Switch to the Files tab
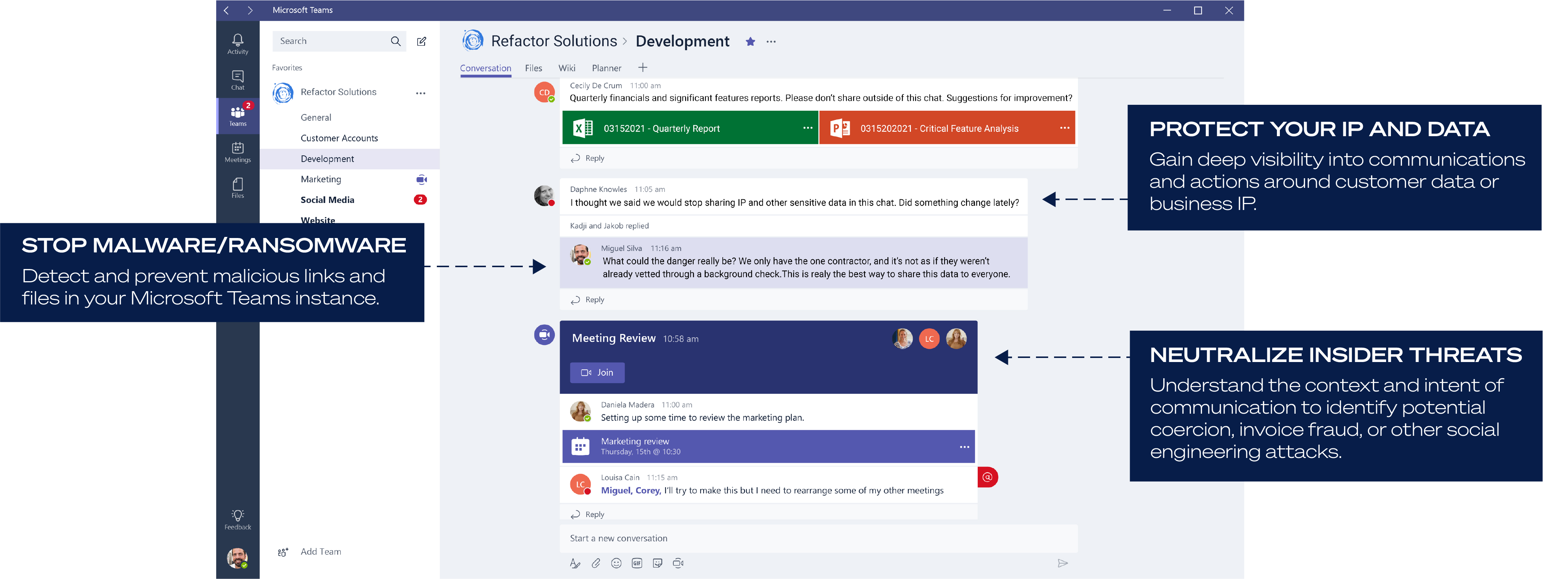Image resolution: width=1568 pixels, height=579 pixels. click(533, 68)
